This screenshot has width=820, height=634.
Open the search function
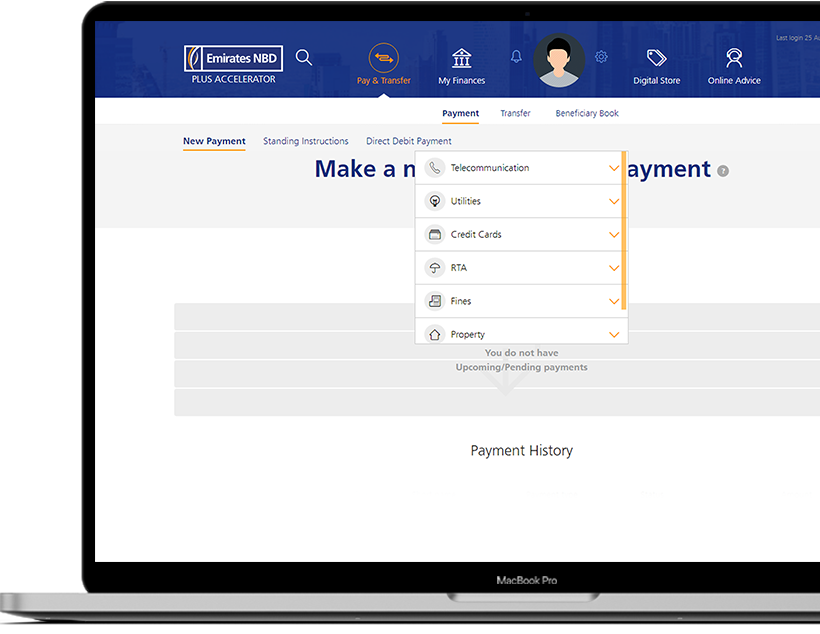[x=303, y=57]
